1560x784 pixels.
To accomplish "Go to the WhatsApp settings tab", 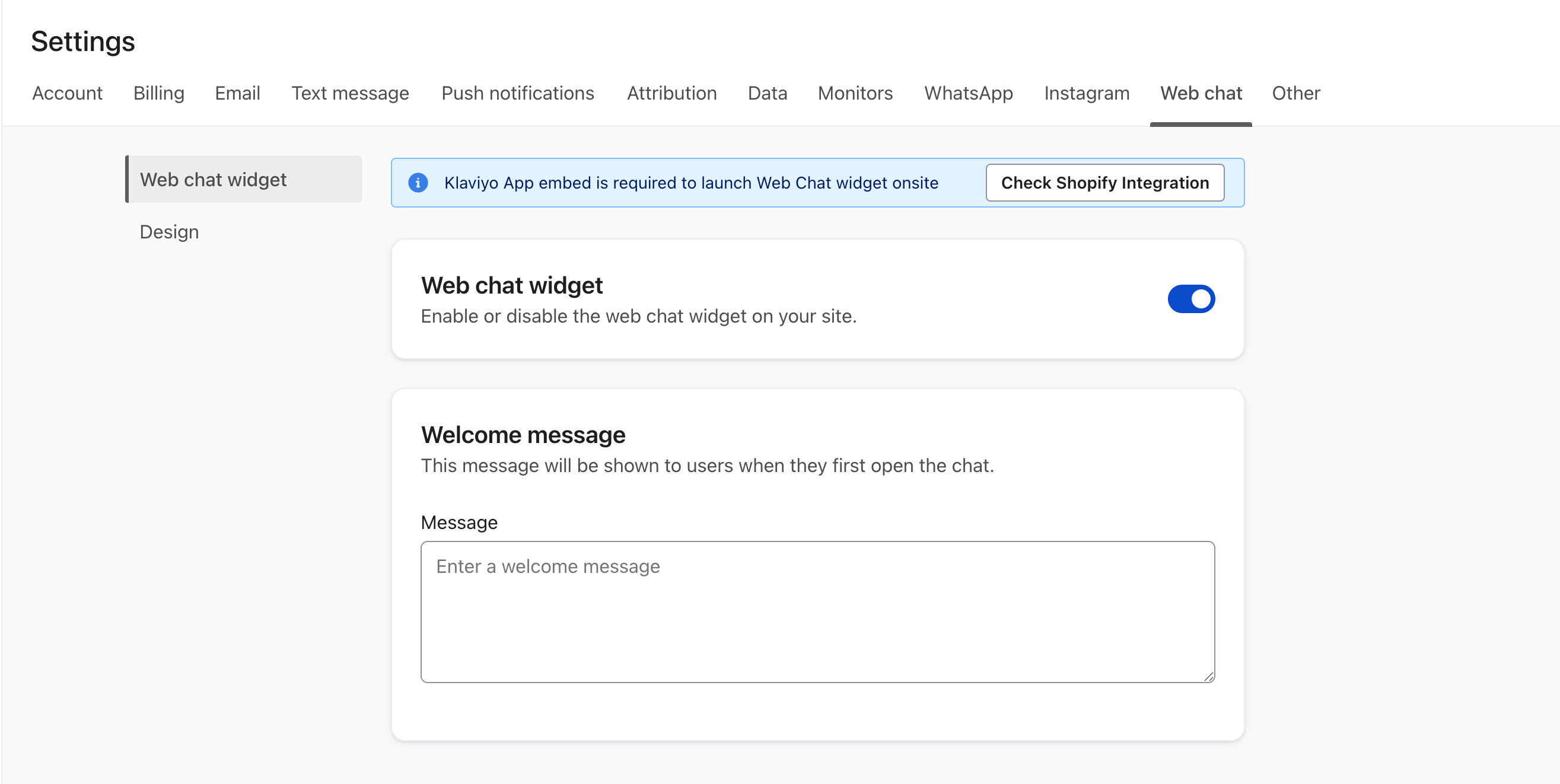I will tap(967, 93).
